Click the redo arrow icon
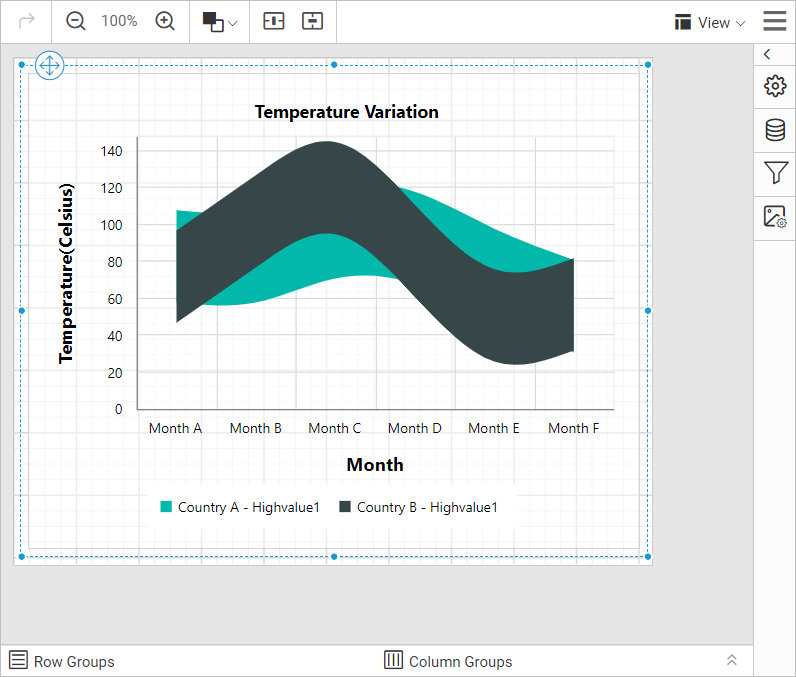The image size is (796, 677). pyautogui.click(x=26, y=21)
